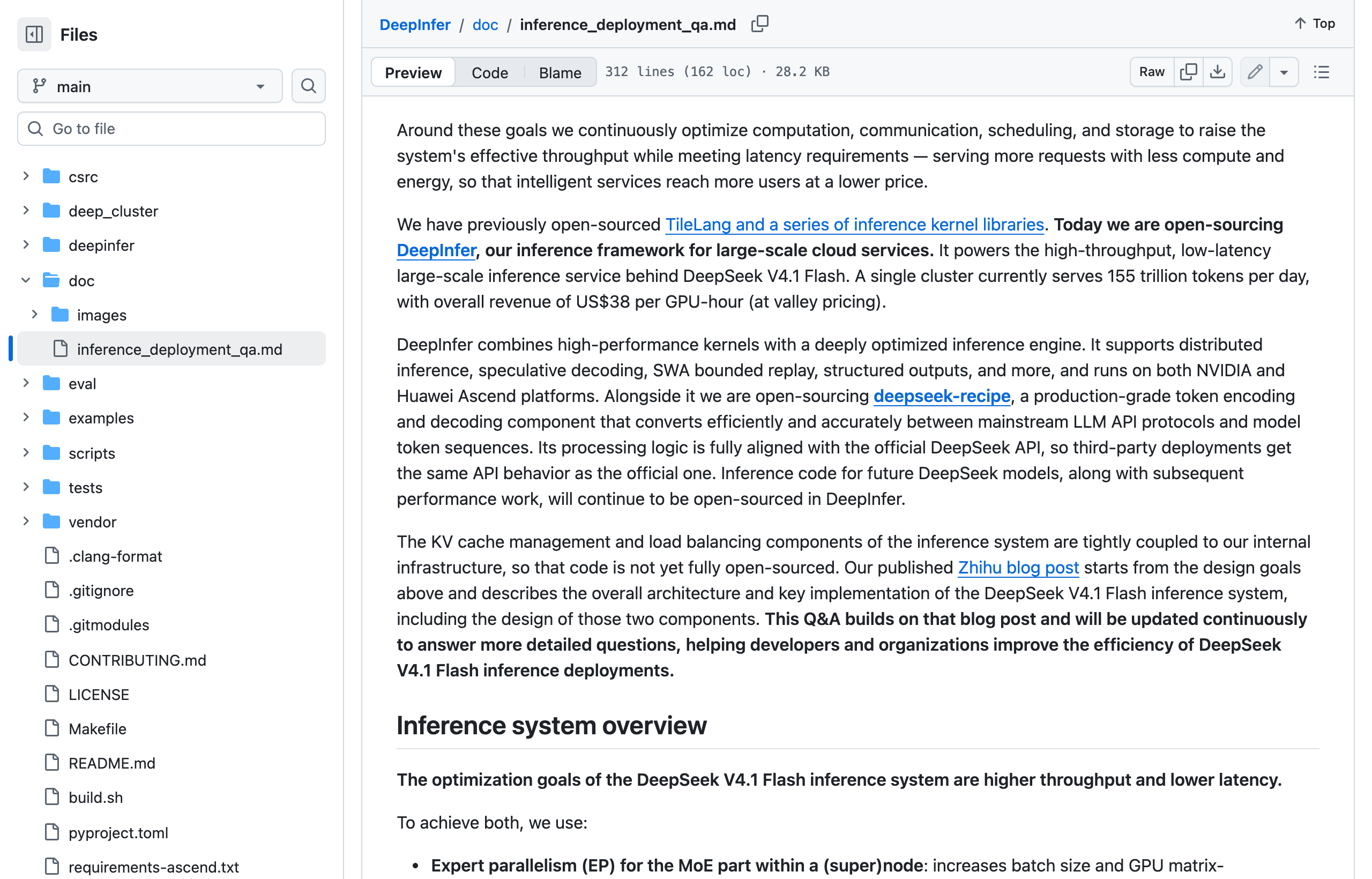This screenshot has width=1372, height=879.
Task: Expand the csrc folder
Action: tap(26, 176)
